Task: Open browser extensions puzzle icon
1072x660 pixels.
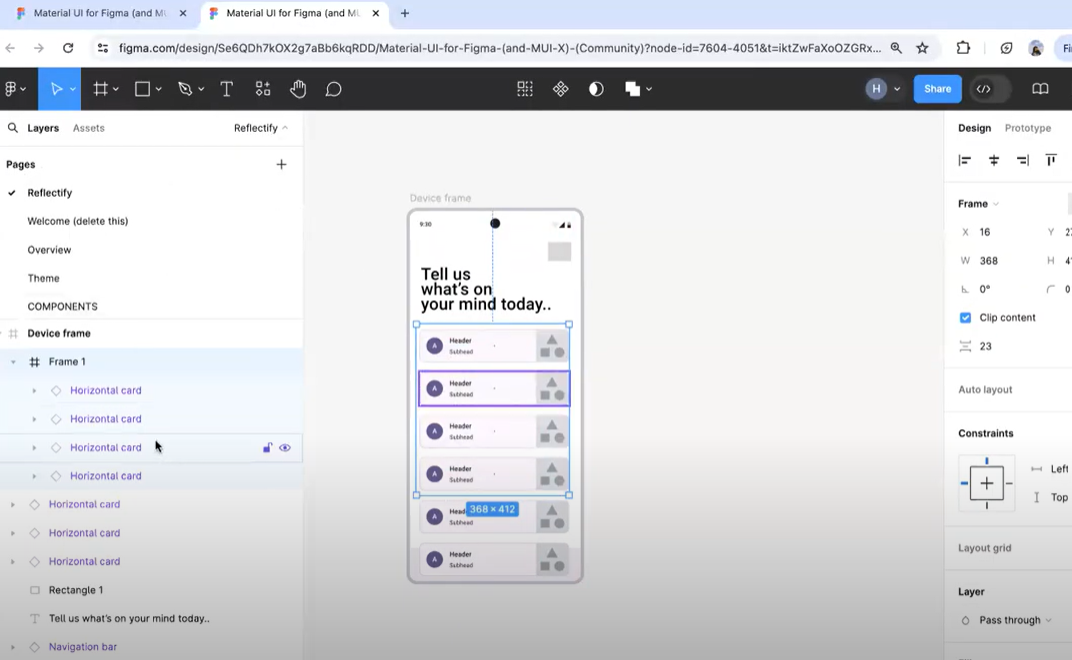Action: coord(963,48)
